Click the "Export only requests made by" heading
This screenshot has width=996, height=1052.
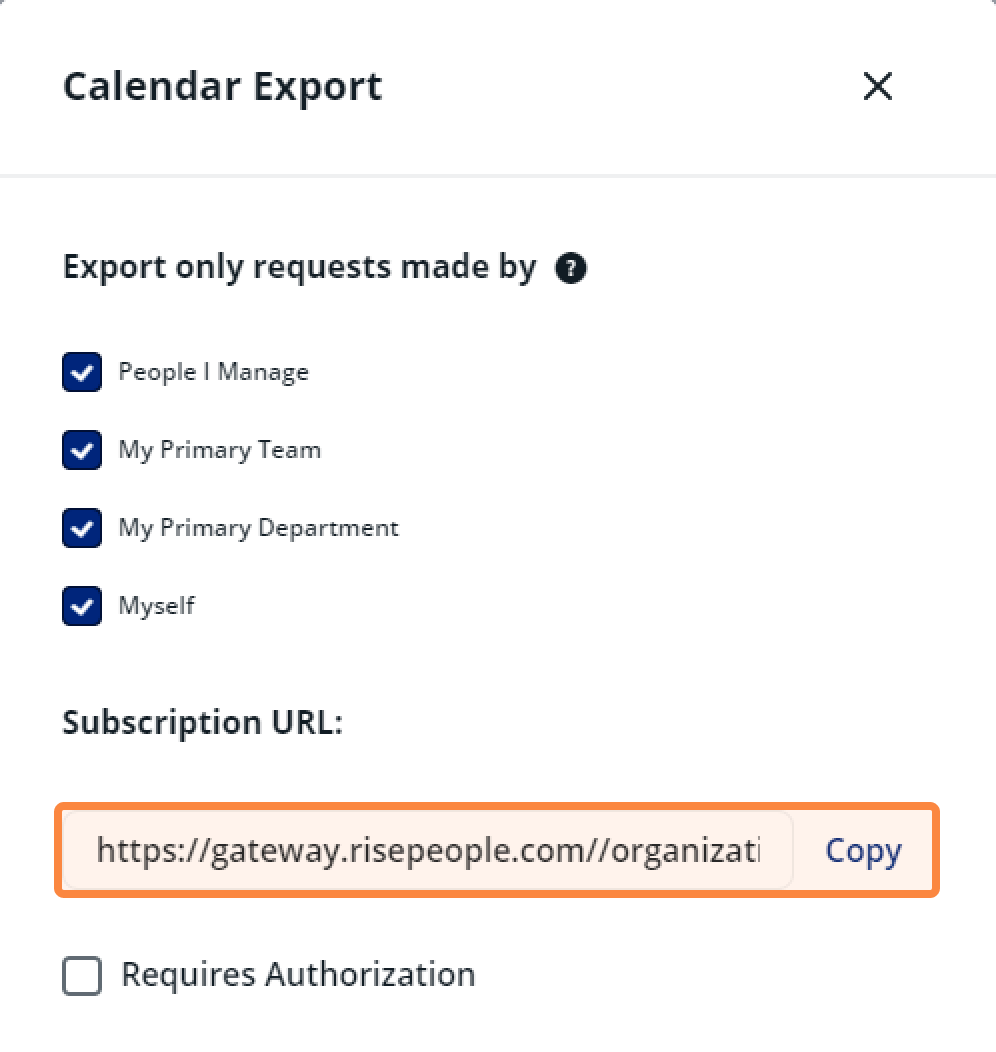click(299, 268)
